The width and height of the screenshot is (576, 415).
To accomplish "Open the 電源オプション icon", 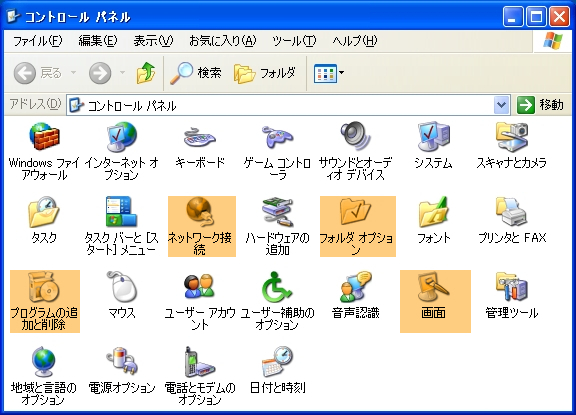I will 122,370.
